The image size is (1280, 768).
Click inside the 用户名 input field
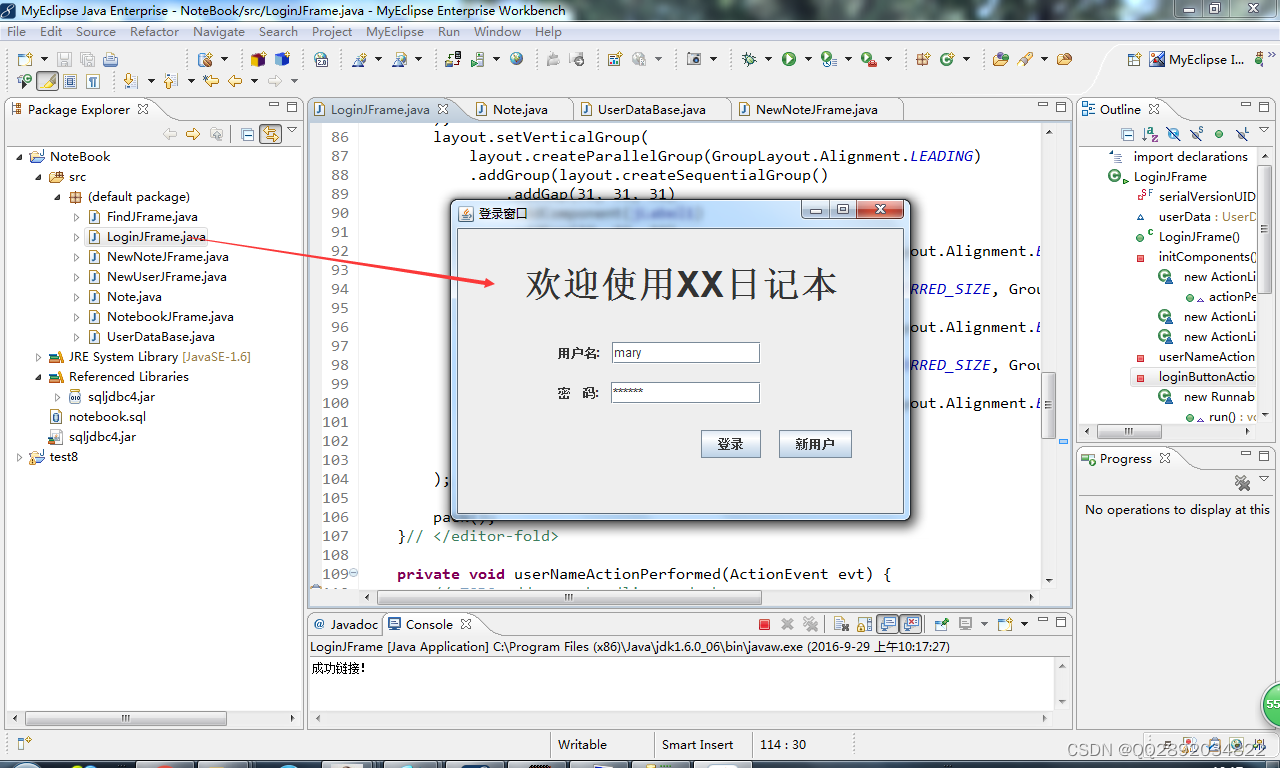coord(685,352)
